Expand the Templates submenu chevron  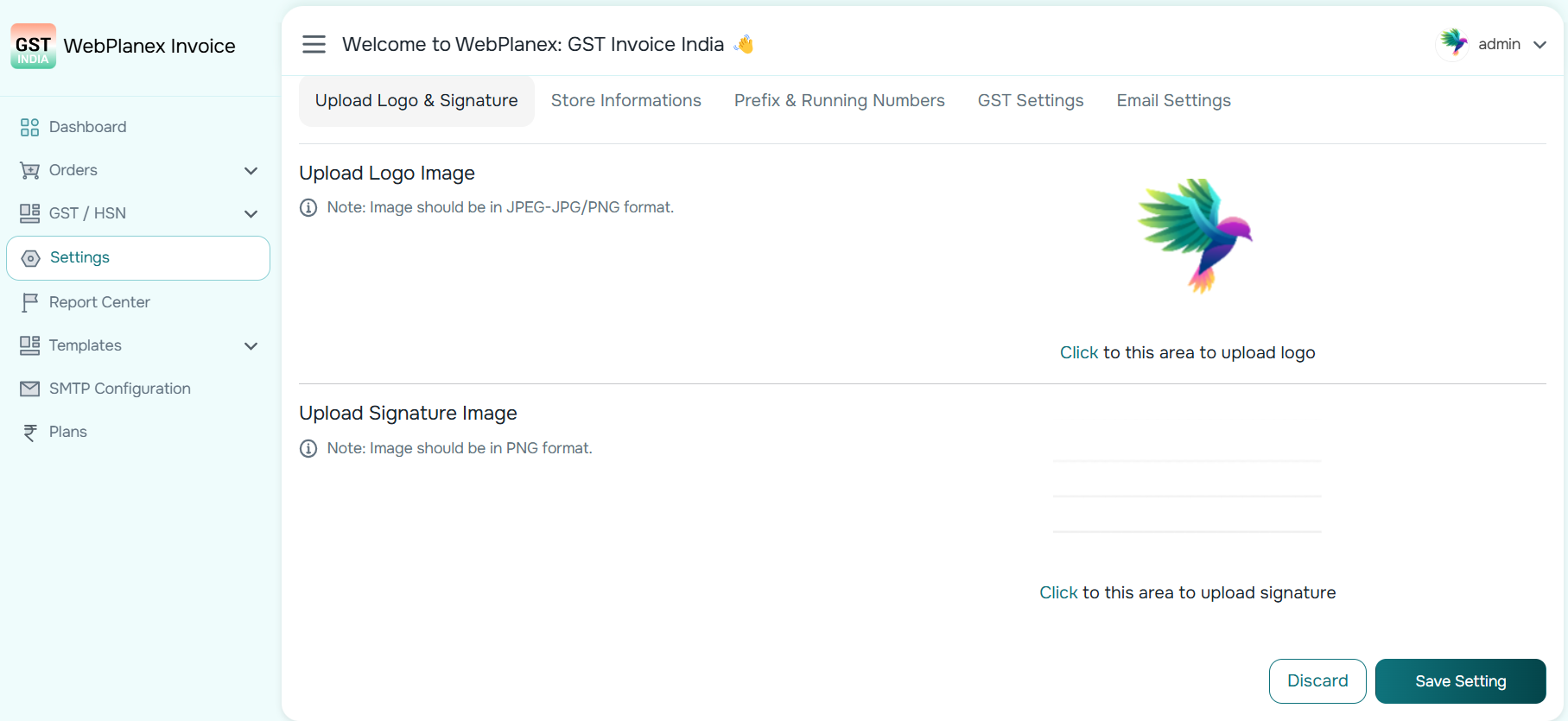pos(251,346)
